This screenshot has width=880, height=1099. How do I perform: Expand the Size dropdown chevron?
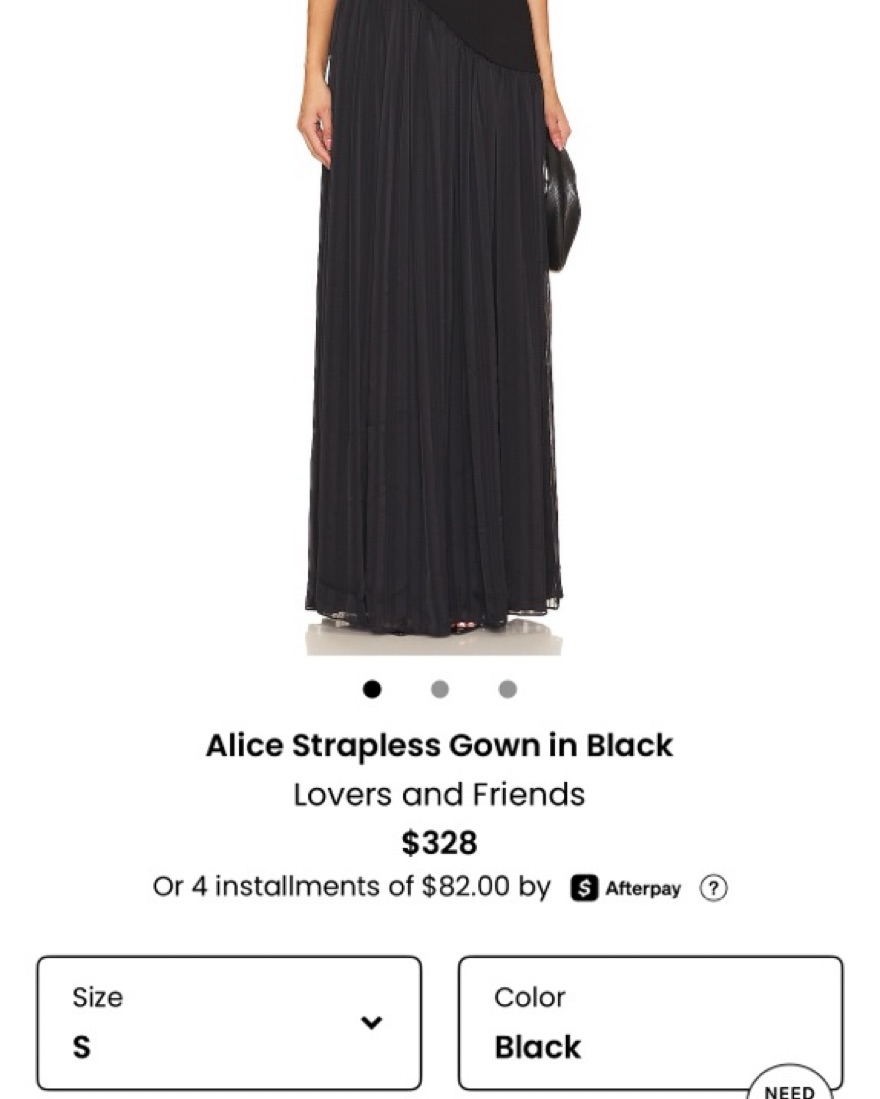(x=371, y=1023)
